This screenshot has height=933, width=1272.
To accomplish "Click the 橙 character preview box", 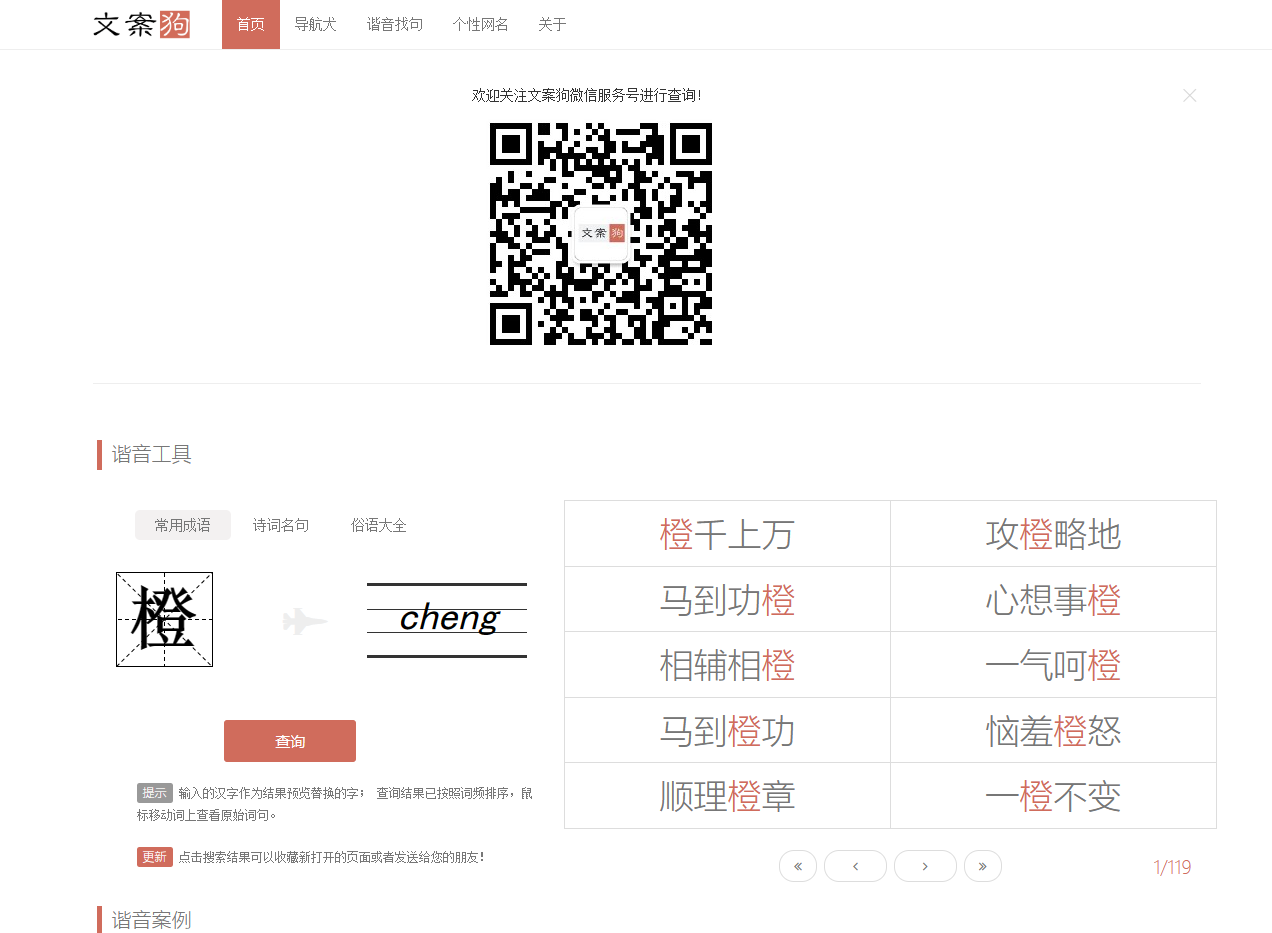I will point(164,619).
